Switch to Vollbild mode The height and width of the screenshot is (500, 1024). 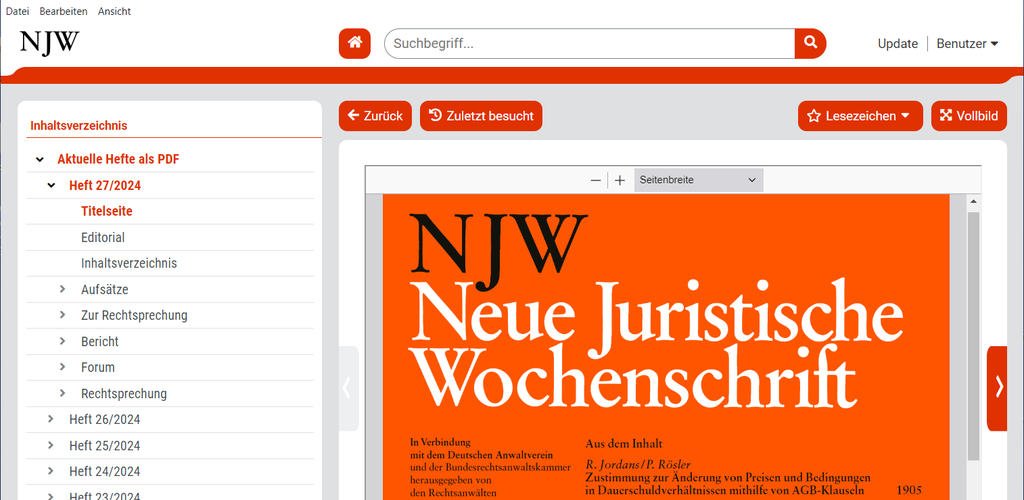click(x=969, y=116)
